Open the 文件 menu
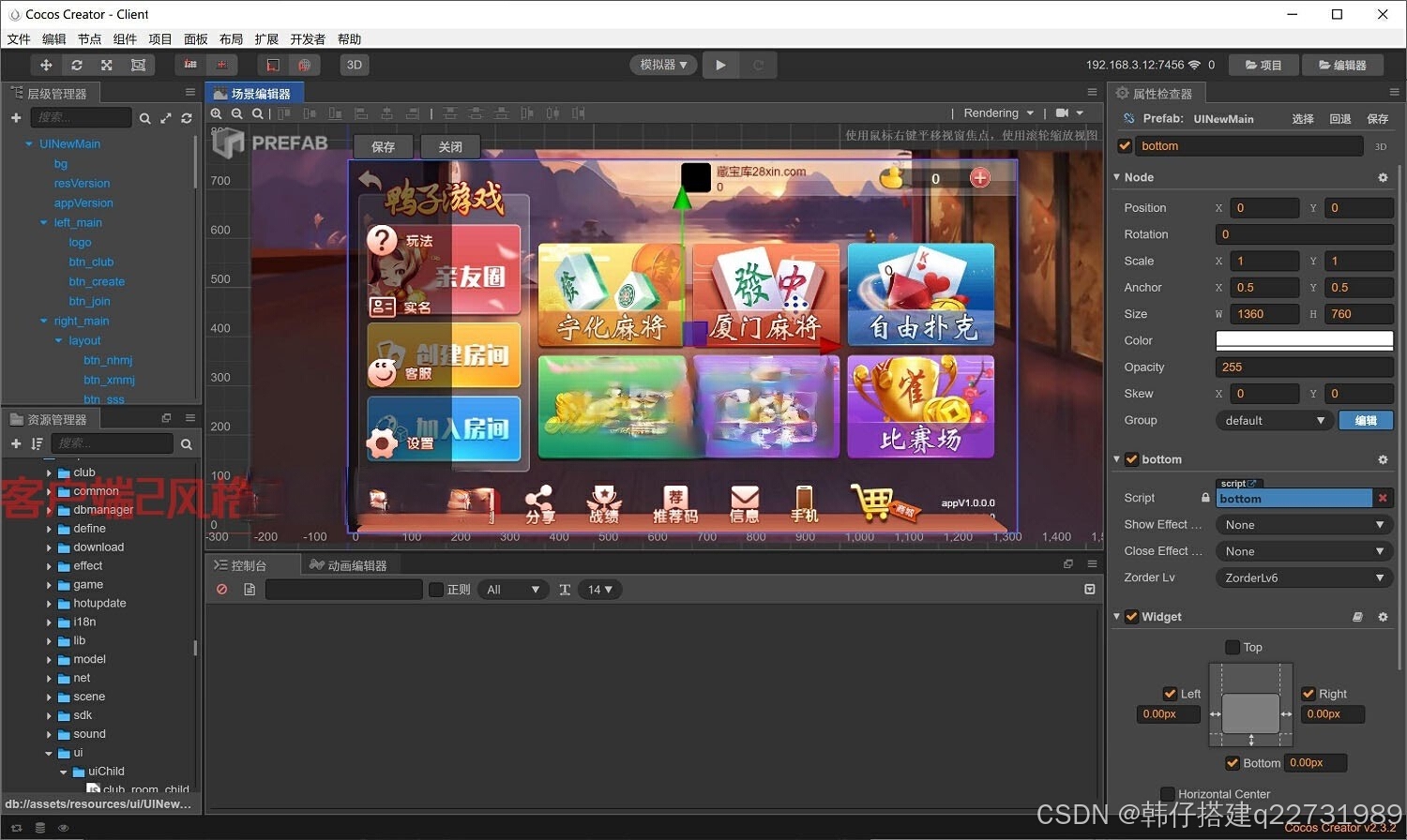Screen dimensions: 1407x840 [x=19, y=39]
